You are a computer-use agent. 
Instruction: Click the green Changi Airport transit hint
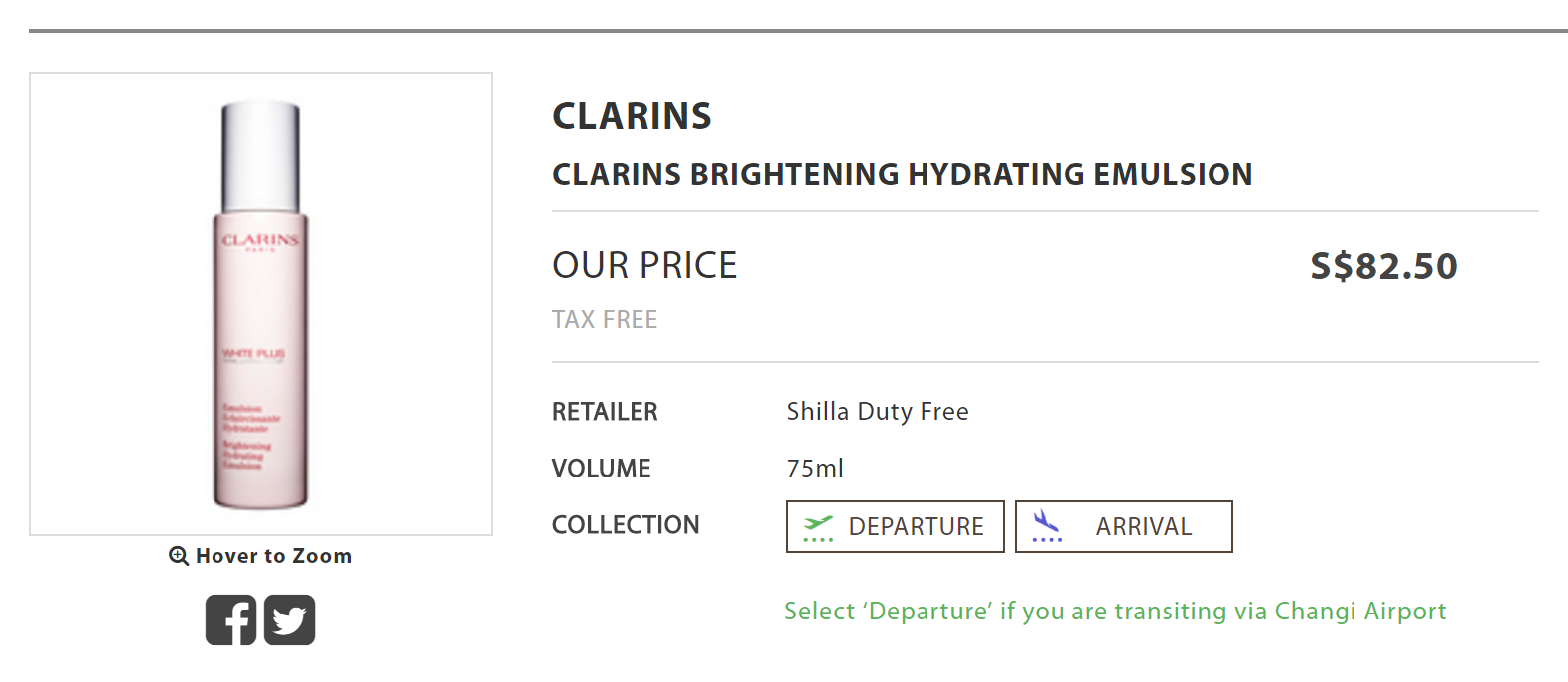coord(1115,612)
